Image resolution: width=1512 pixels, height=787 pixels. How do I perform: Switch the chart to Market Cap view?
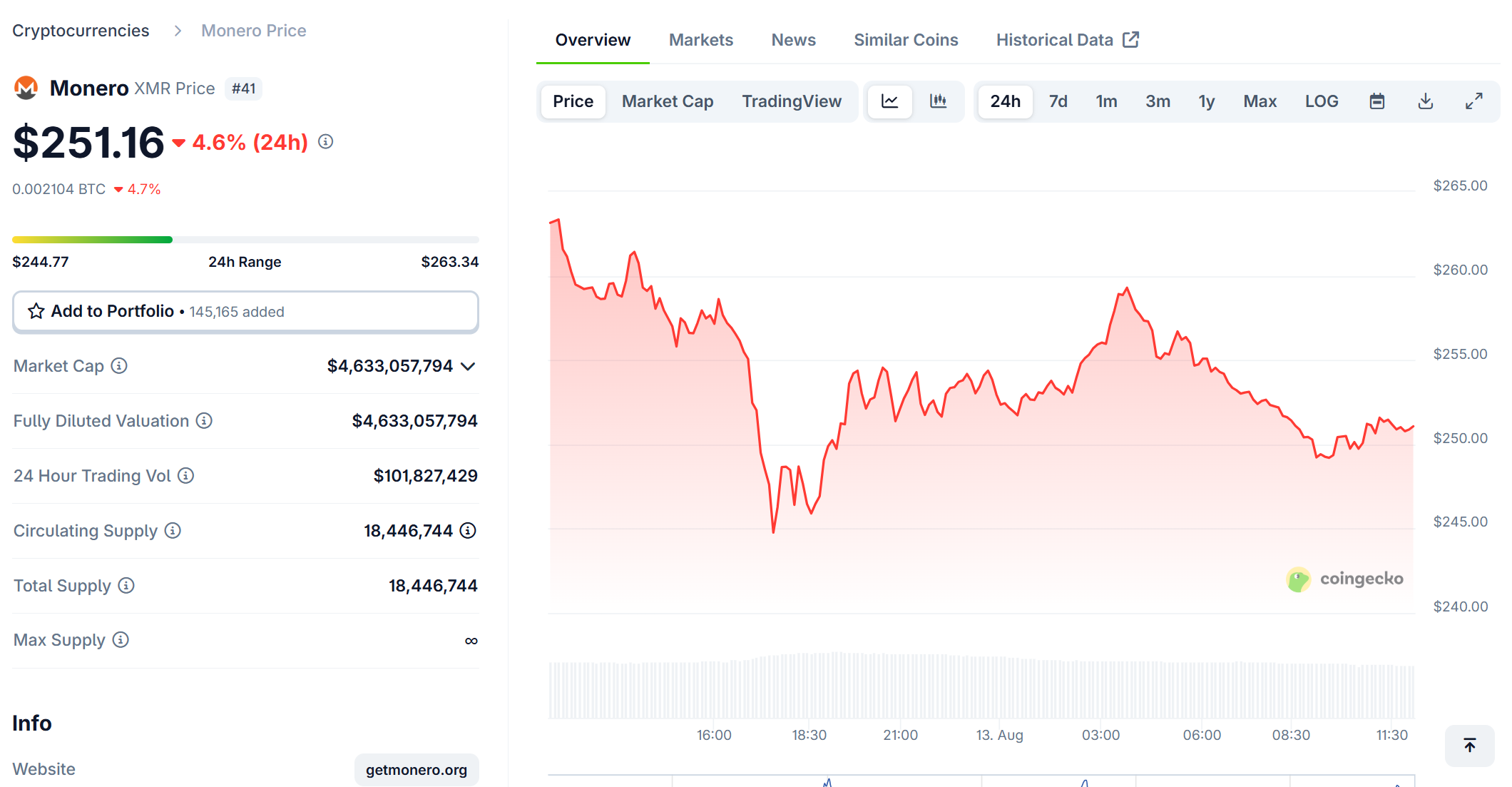pyautogui.click(x=667, y=101)
